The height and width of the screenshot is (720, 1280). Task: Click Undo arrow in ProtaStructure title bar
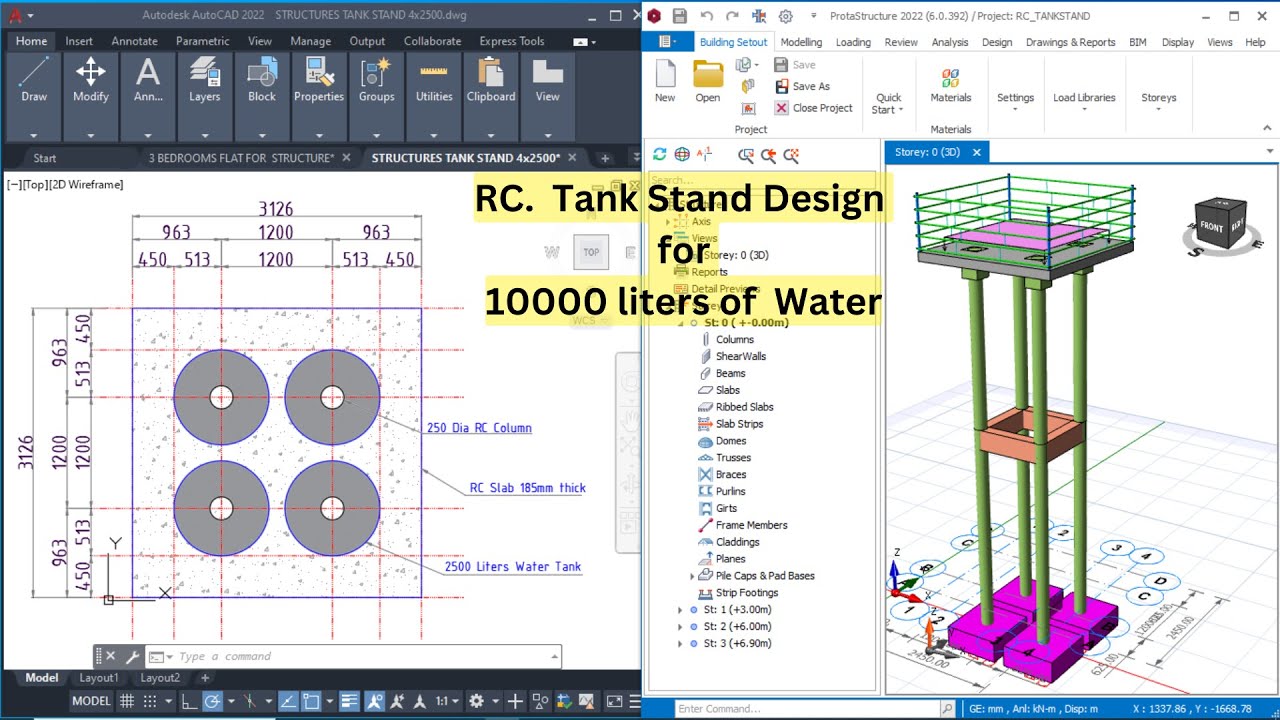tap(707, 16)
